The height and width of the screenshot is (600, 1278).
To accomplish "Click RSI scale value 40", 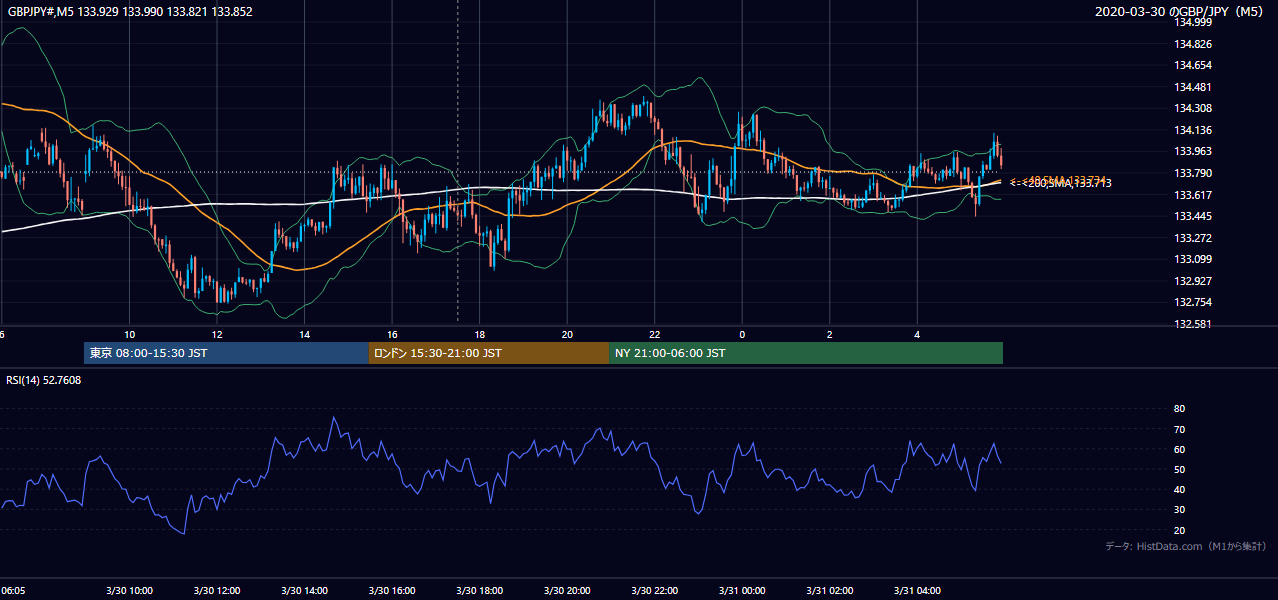I will point(1179,489).
